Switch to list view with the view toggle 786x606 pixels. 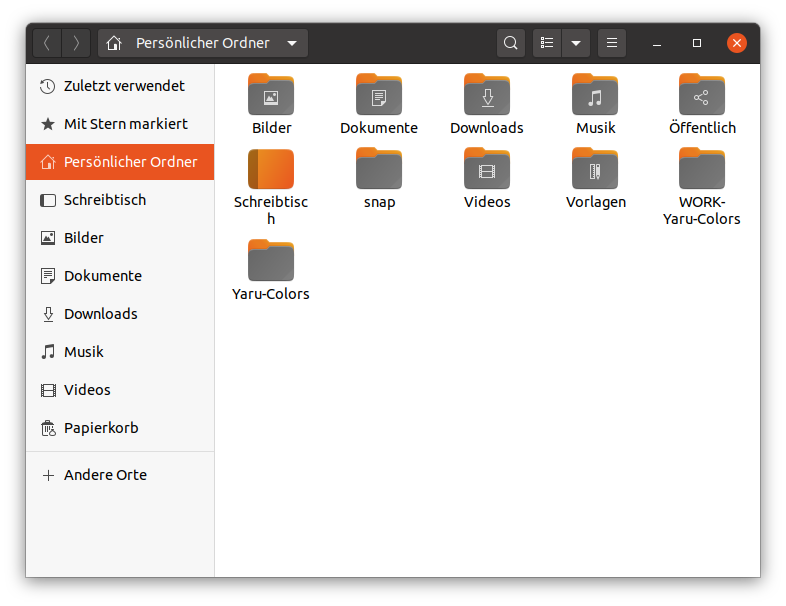[547, 43]
